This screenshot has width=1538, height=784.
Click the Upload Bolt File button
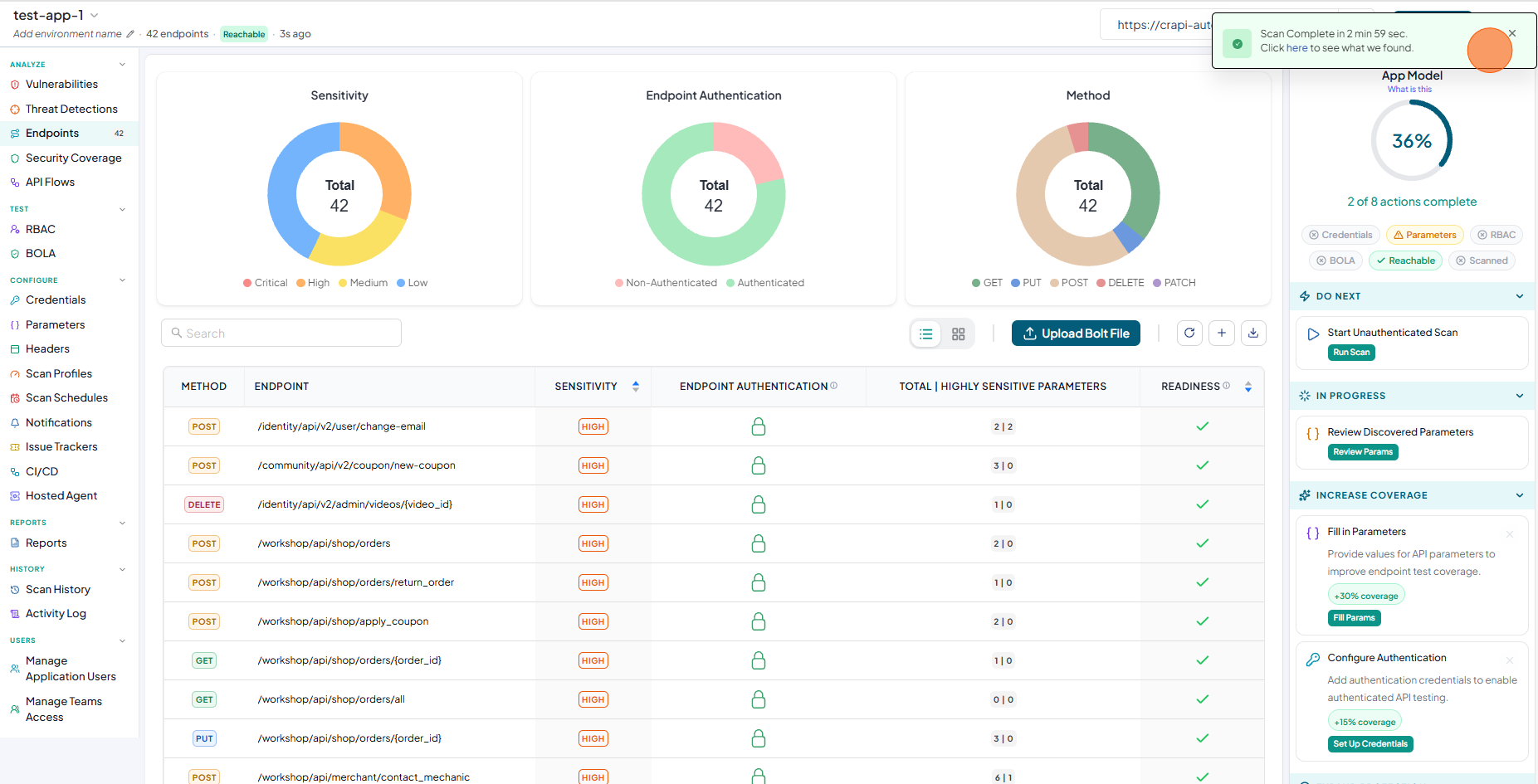[1076, 334]
